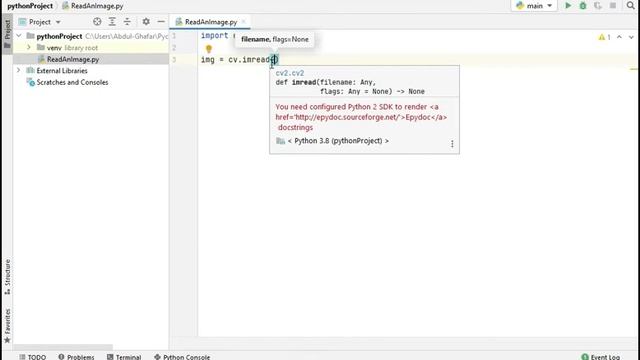The image size is (640, 360).
Task: Click the project panel horizontal scrollbar
Action: click(x=62, y=347)
